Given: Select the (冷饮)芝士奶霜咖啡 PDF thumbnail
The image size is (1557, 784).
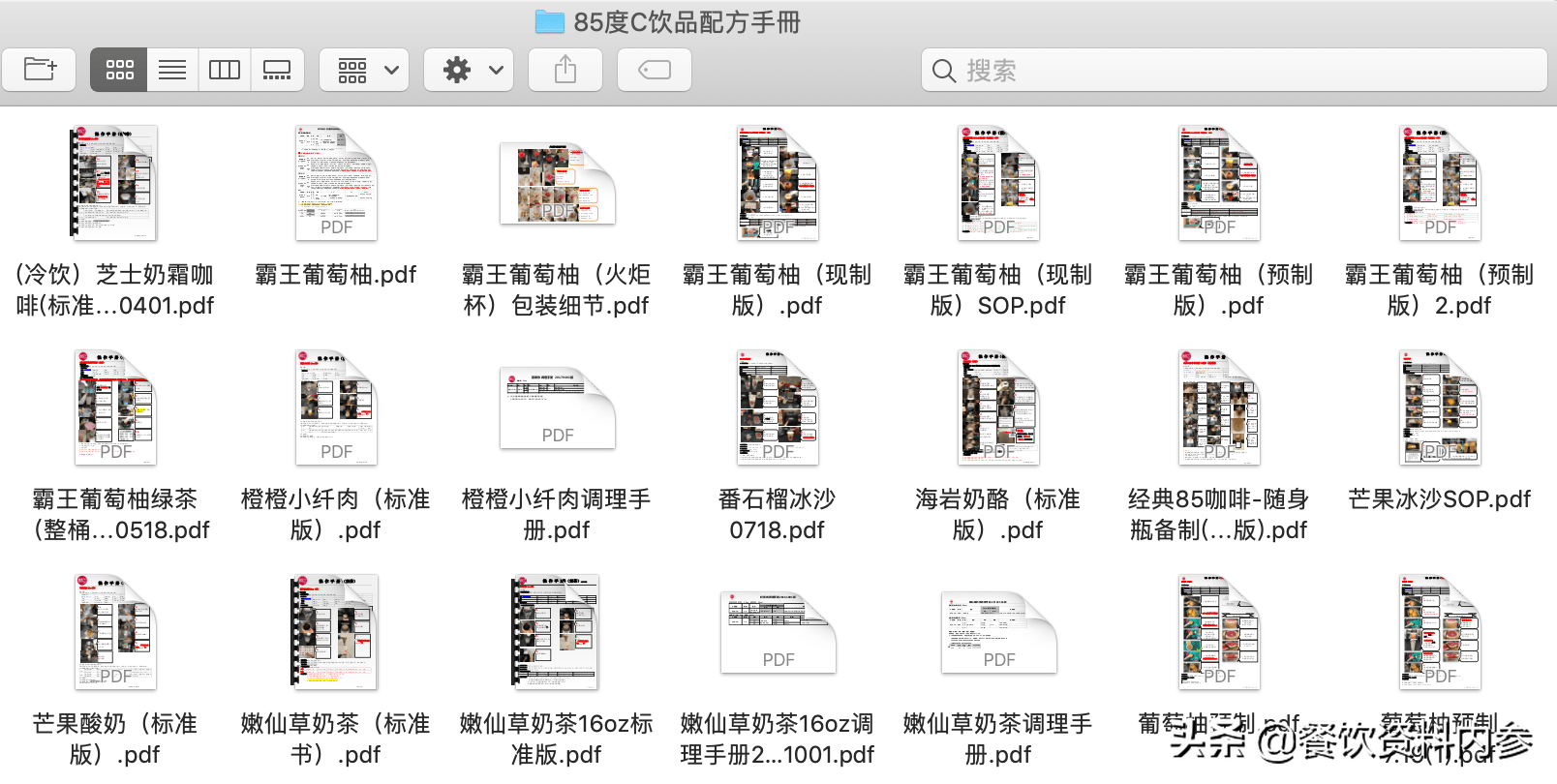Looking at the screenshot, I should 114,182.
